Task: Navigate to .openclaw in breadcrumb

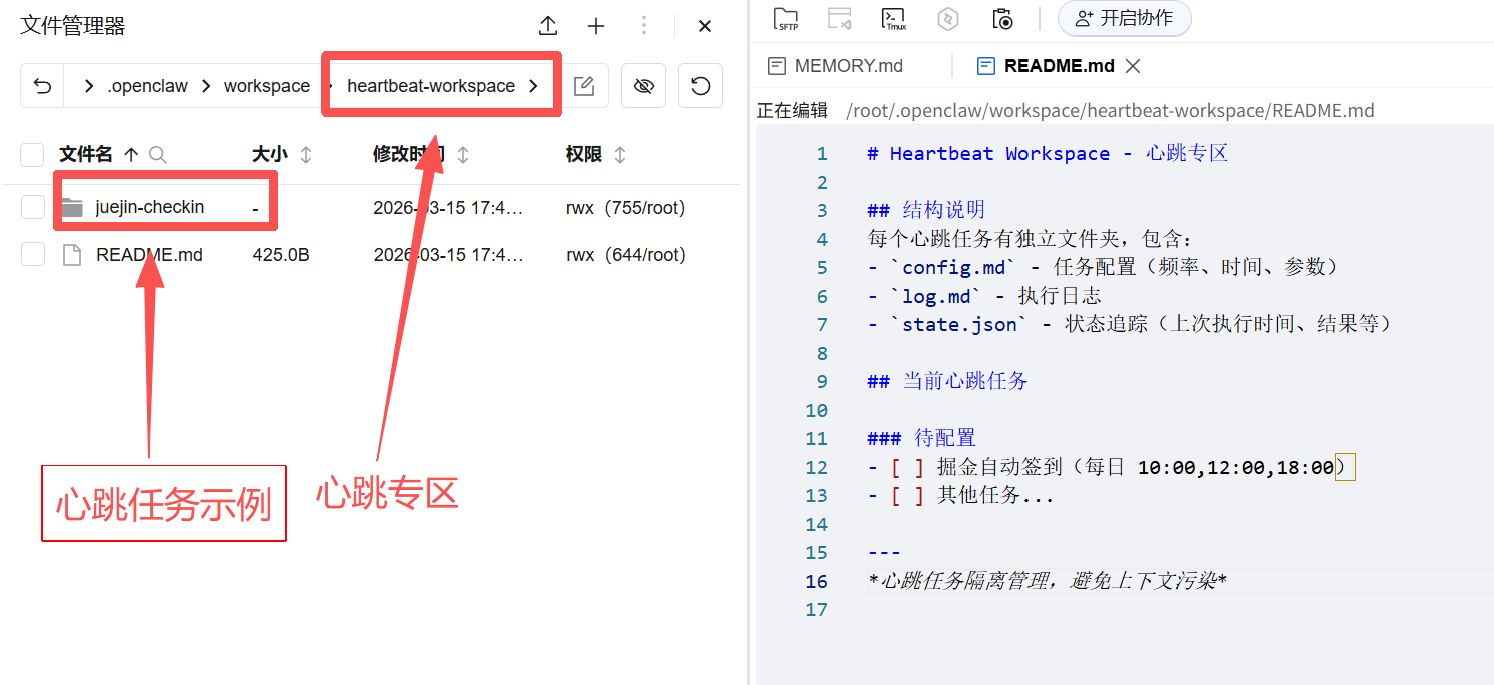Action: pyautogui.click(x=147, y=86)
